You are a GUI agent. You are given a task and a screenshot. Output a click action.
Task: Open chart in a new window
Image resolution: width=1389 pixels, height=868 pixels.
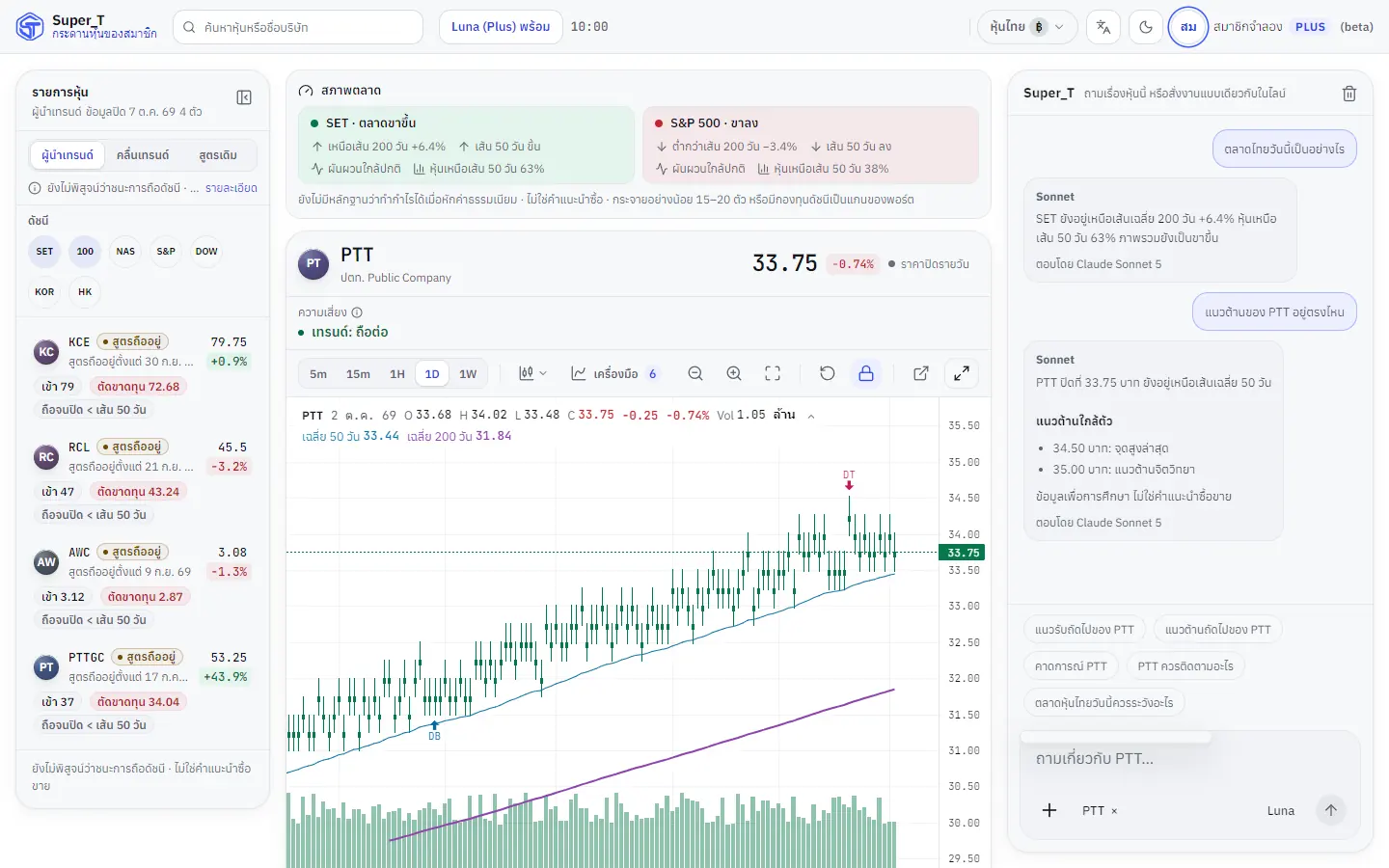(921, 373)
